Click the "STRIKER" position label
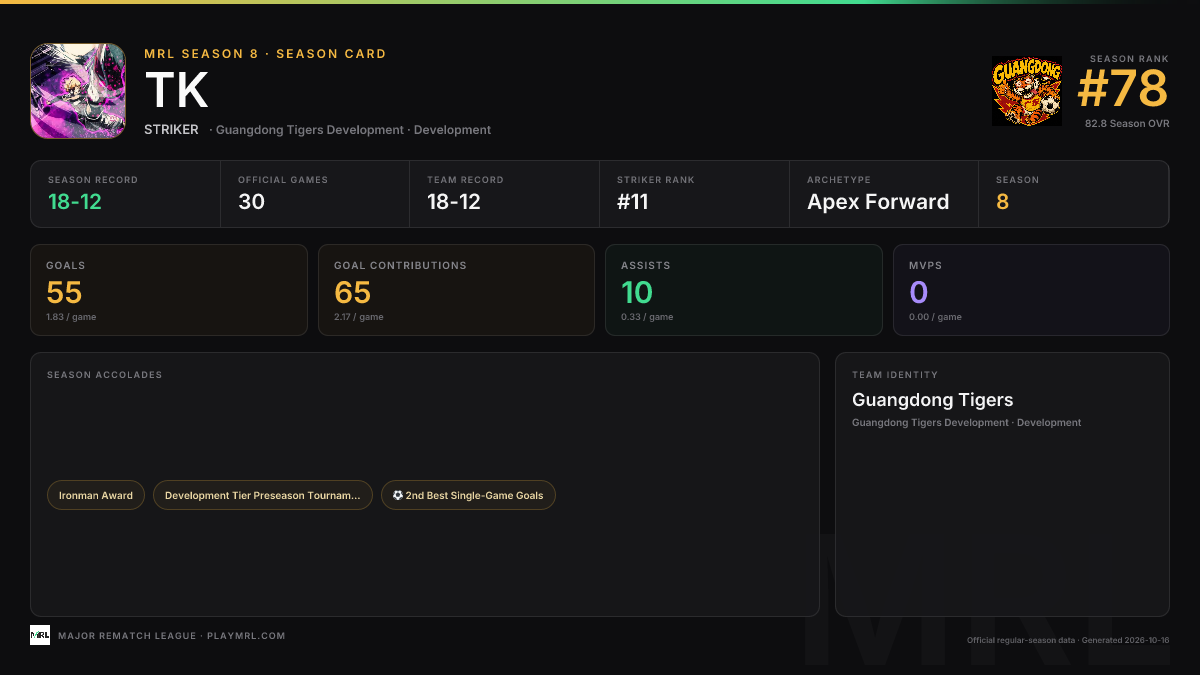Image resolution: width=1200 pixels, height=675 pixels. pyautogui.click(x=171, y=130)
